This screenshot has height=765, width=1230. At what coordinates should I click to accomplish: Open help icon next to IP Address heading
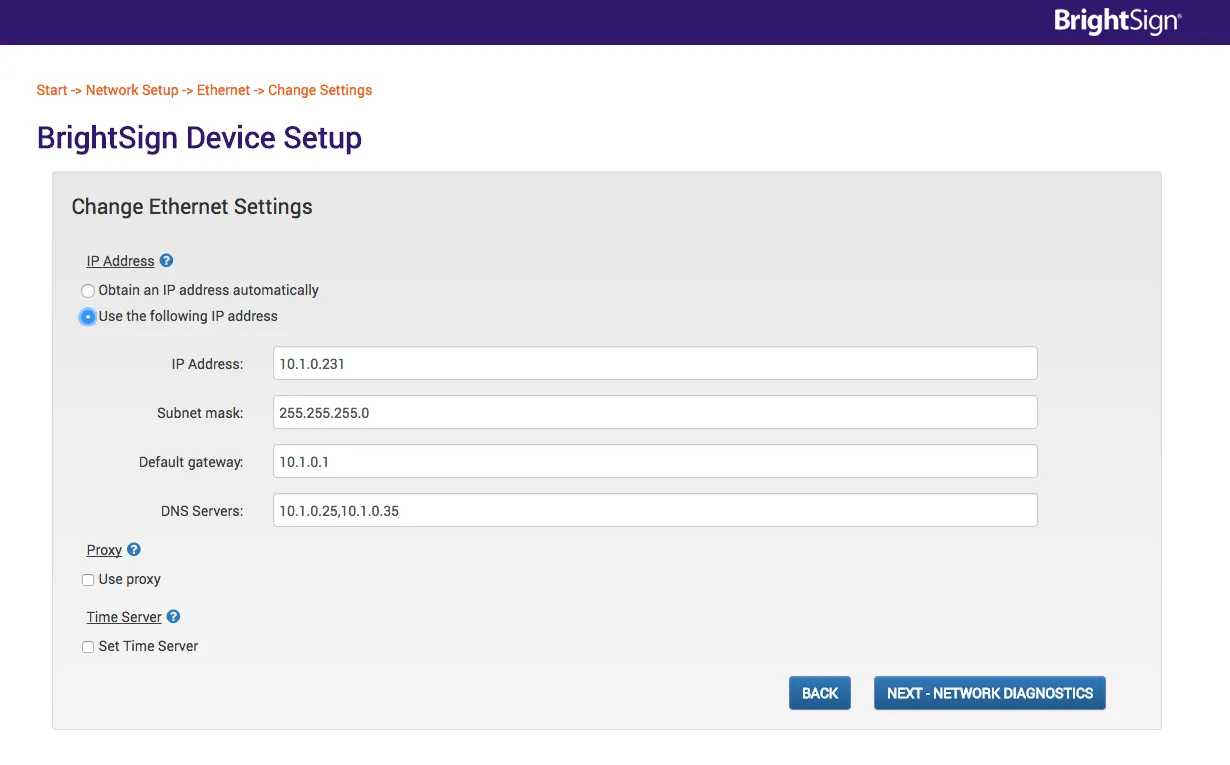pyautogui.click(x=167, y=261)
